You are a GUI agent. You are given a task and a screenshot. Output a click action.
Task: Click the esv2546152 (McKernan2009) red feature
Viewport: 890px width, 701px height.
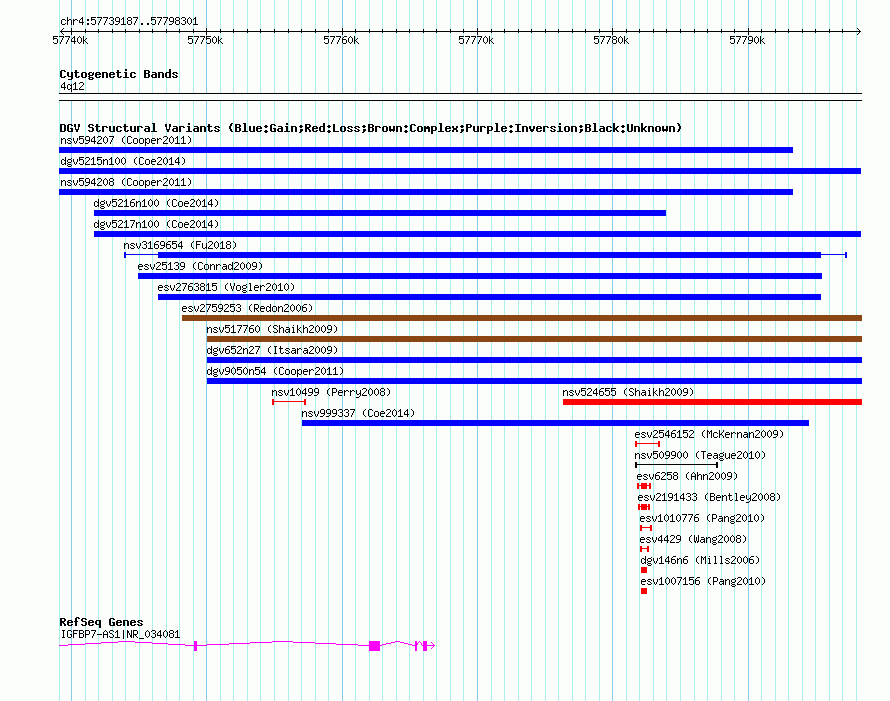tap(647, 444)
